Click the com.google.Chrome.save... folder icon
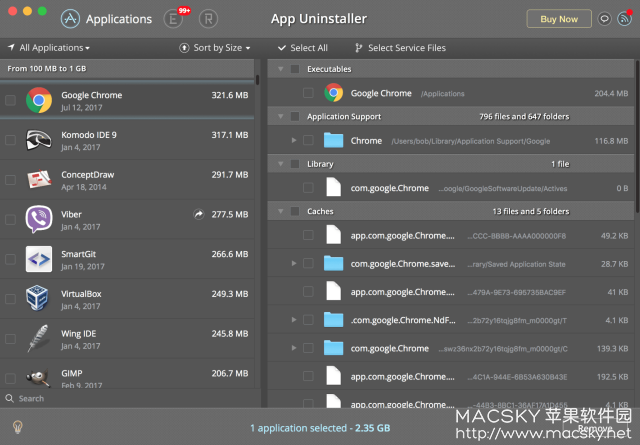The width and height of the screenshot is (640, 445). pyautogui.click(x=333, y=263)
